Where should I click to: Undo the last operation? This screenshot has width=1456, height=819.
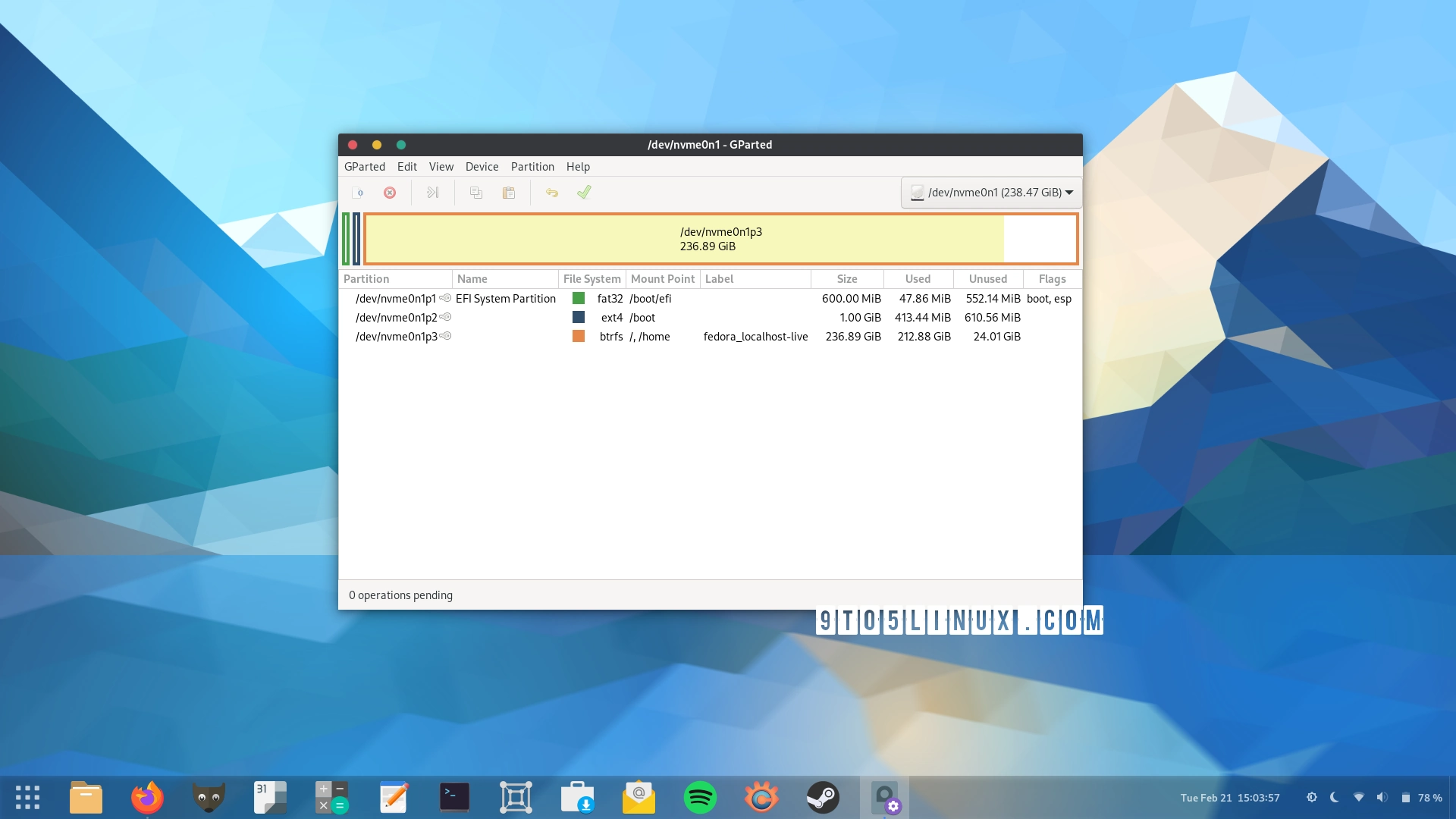coord(551,193)
